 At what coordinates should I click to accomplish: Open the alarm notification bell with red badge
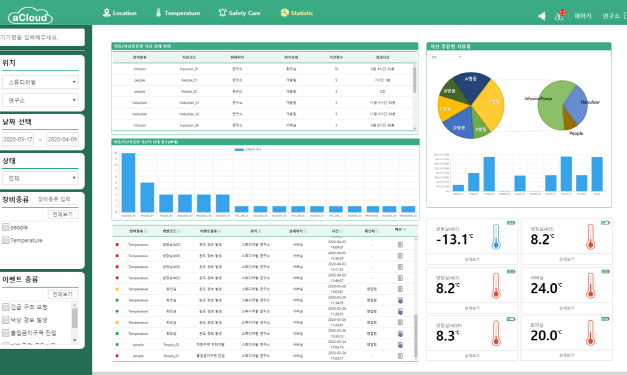559,15
